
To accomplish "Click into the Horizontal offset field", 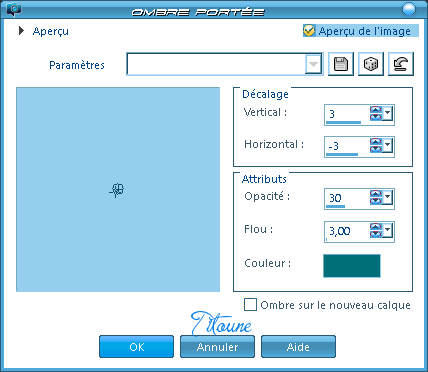I will pyautogui.click(x=347, y=146).
